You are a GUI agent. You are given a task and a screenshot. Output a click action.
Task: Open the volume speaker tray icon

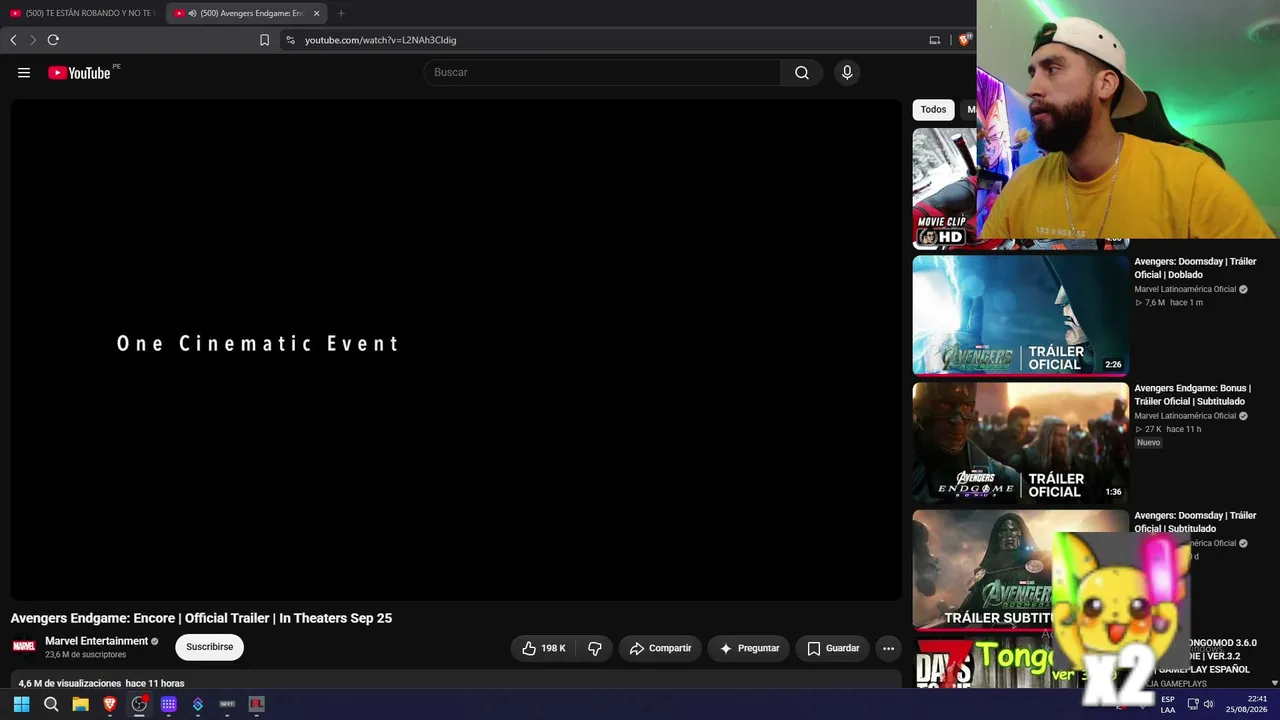pos(1208,704)
